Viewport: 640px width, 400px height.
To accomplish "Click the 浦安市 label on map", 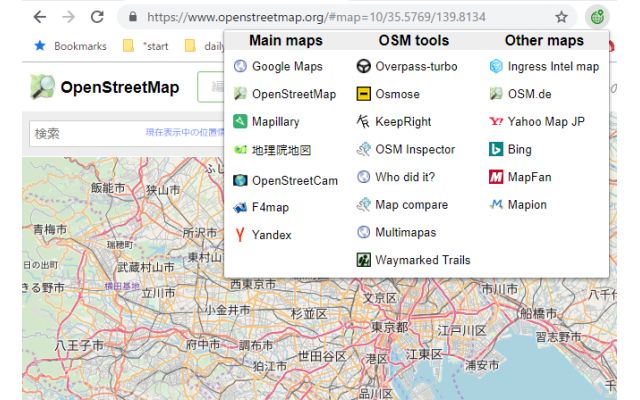I will (x=482, y=364).
